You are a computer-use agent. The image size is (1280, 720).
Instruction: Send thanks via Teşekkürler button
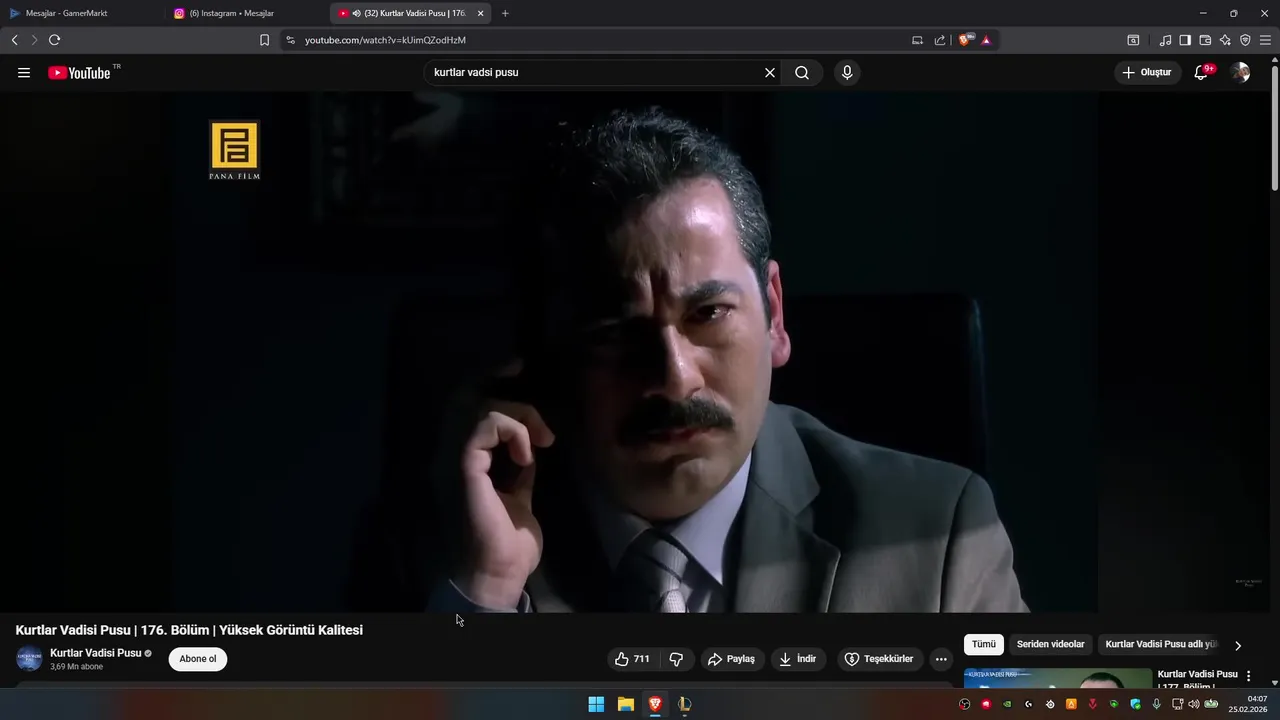click(879, 659)
